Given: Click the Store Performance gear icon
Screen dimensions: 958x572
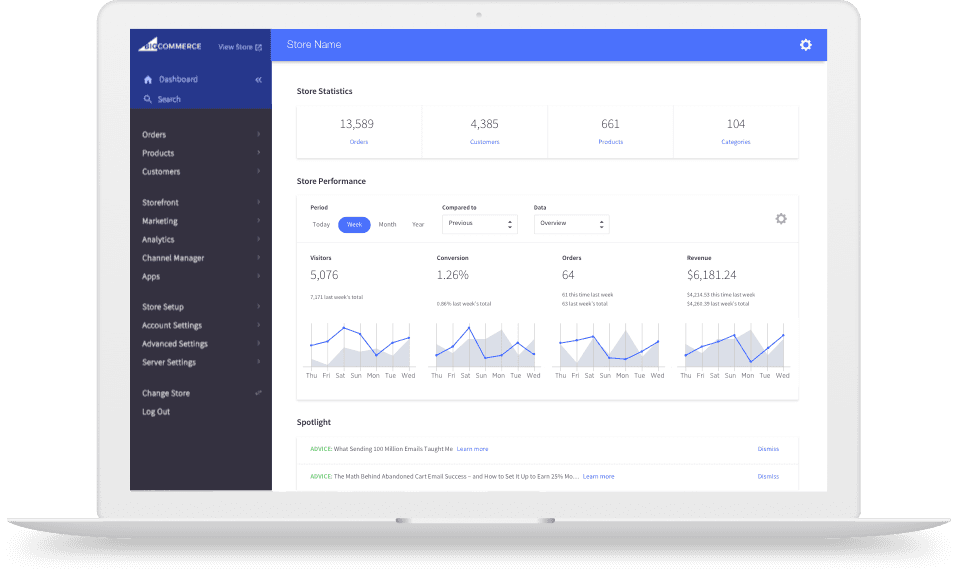Looking at the screenshot, I should [x=781, y=218].
